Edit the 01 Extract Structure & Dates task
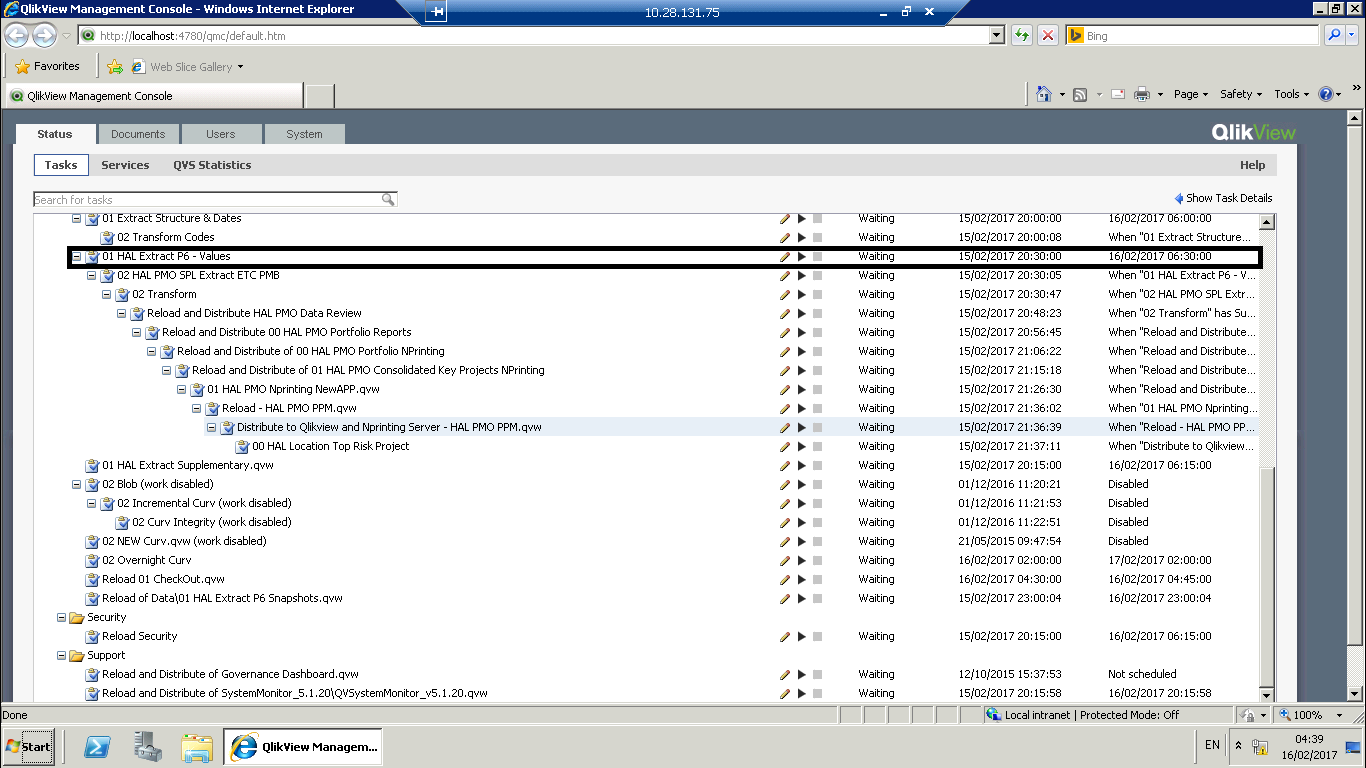This screenshot has width=1366, height=768. [x=785, y=218]
